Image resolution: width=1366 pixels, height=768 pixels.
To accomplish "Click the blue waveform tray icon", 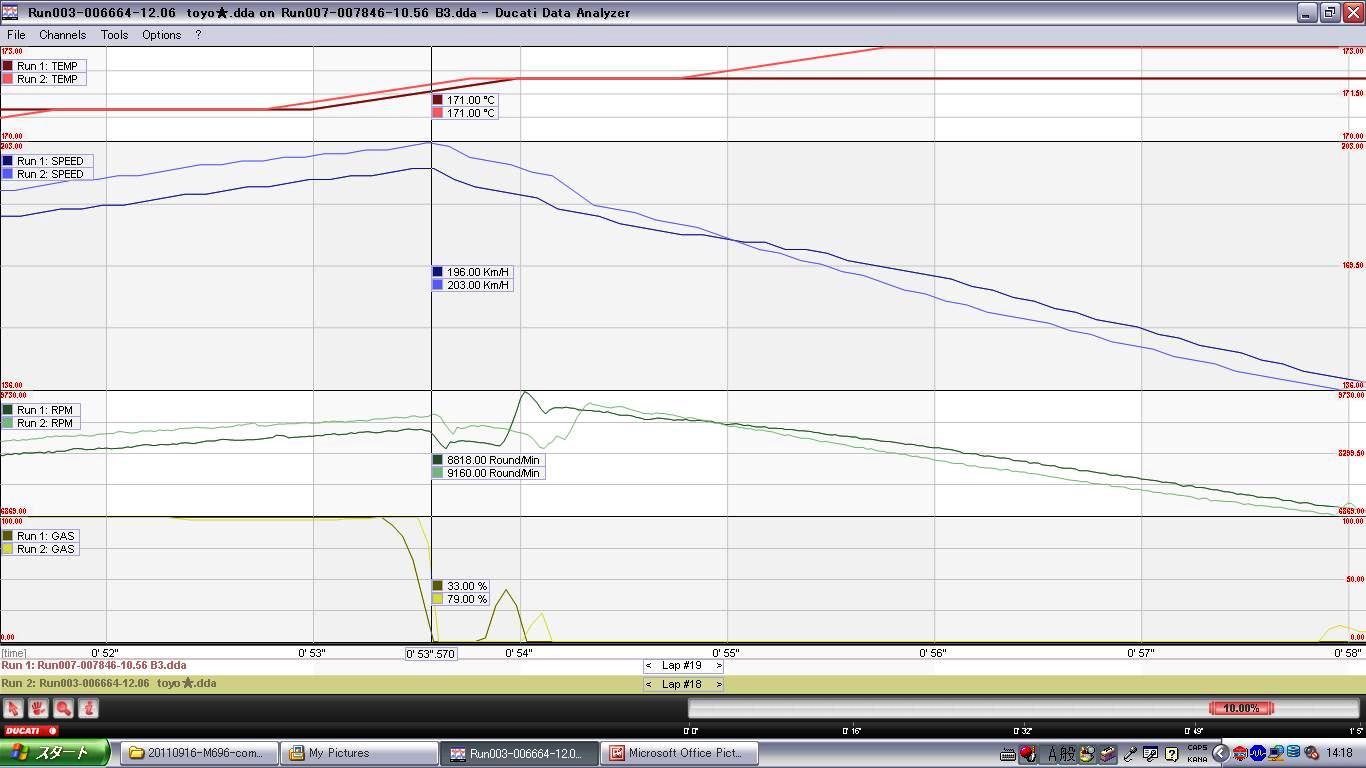I will pyautogui.click(x=1258, y=753).
